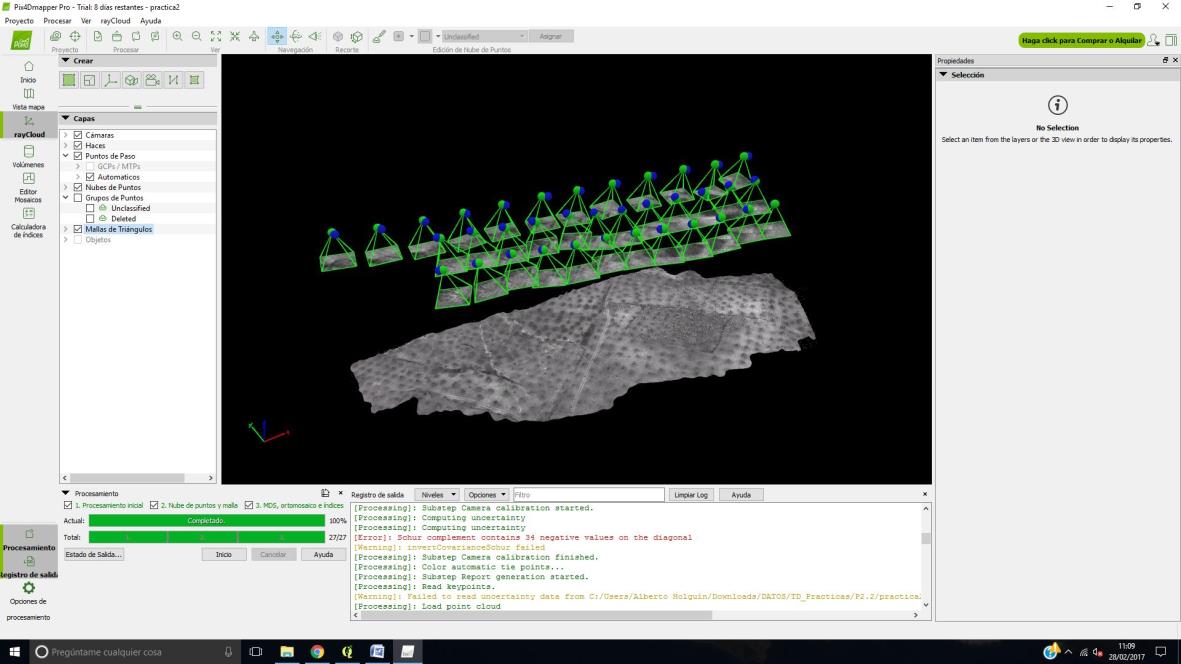Toggle the Unclassified group checkbox

[90, 209]
